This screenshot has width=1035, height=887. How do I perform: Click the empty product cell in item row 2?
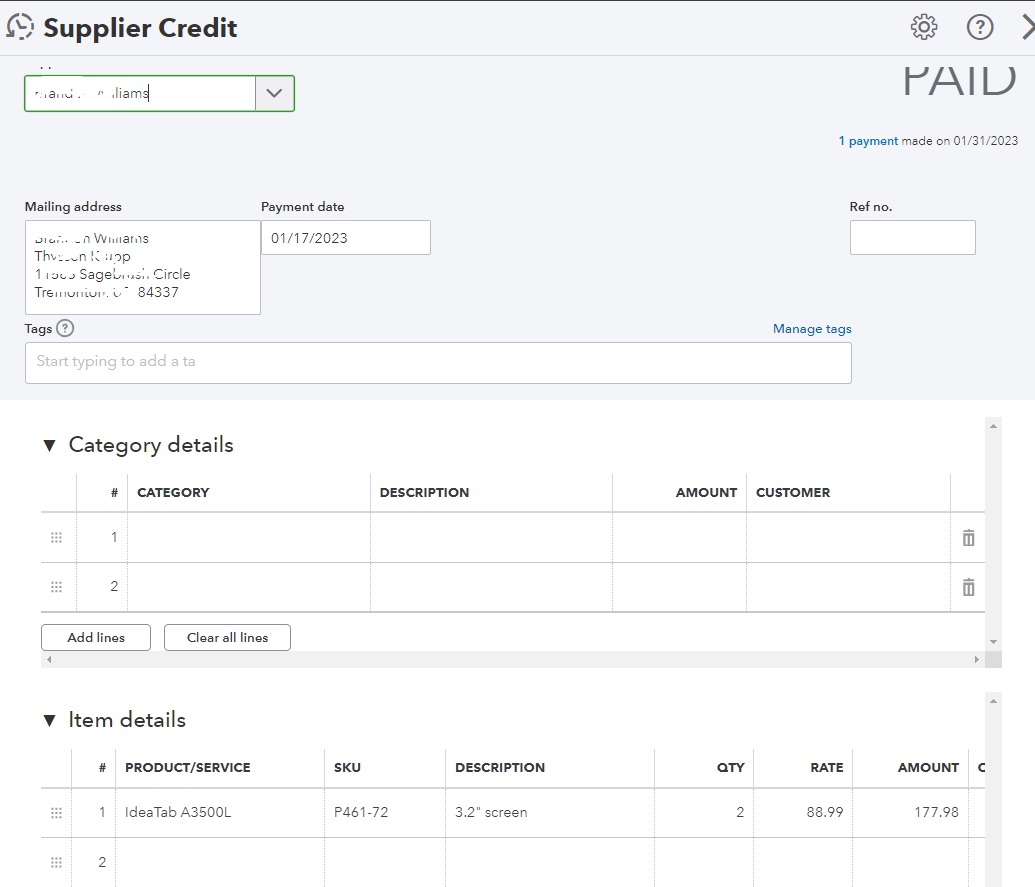pos(220,863)
